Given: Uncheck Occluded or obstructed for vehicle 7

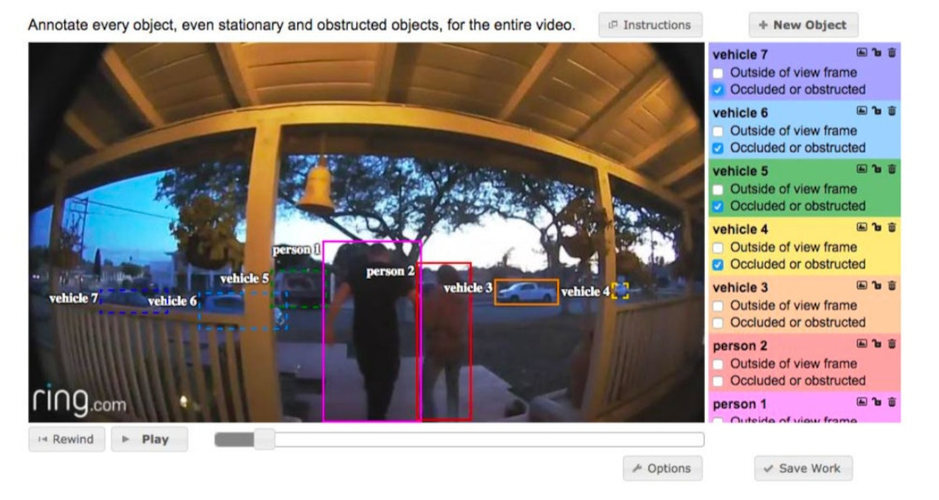Looking at the screenshot, I should point(718,90).
